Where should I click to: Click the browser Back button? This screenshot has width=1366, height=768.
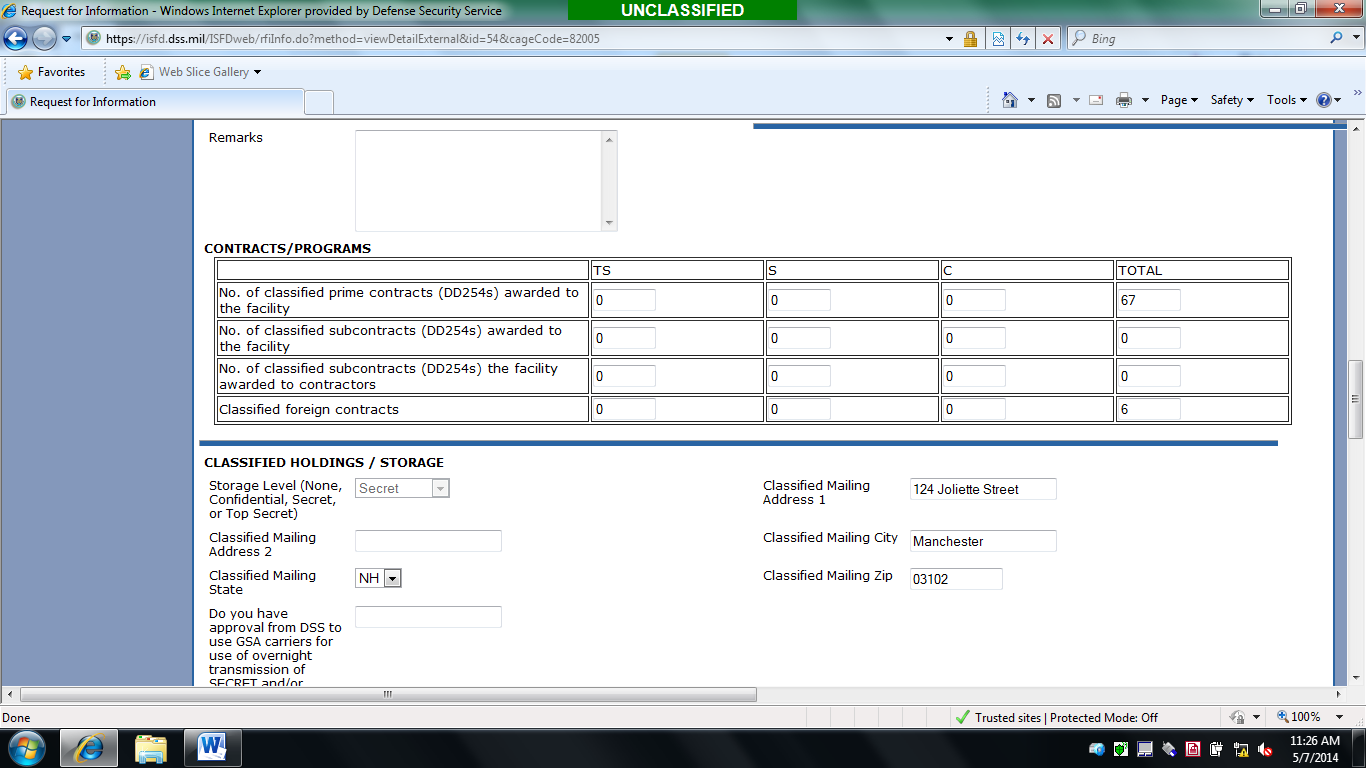pos(16,38)
